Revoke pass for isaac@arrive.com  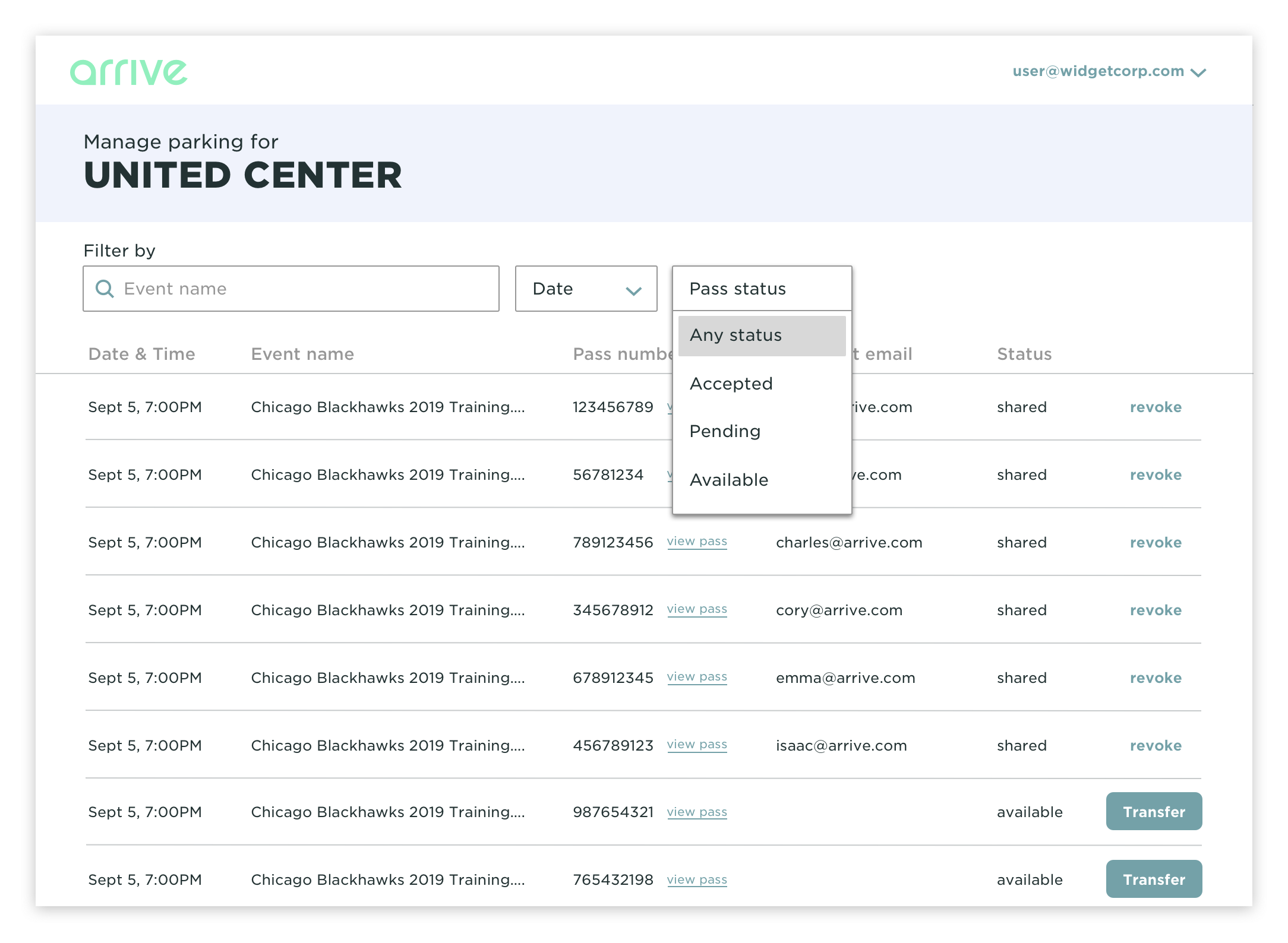tap(1156, 746)
